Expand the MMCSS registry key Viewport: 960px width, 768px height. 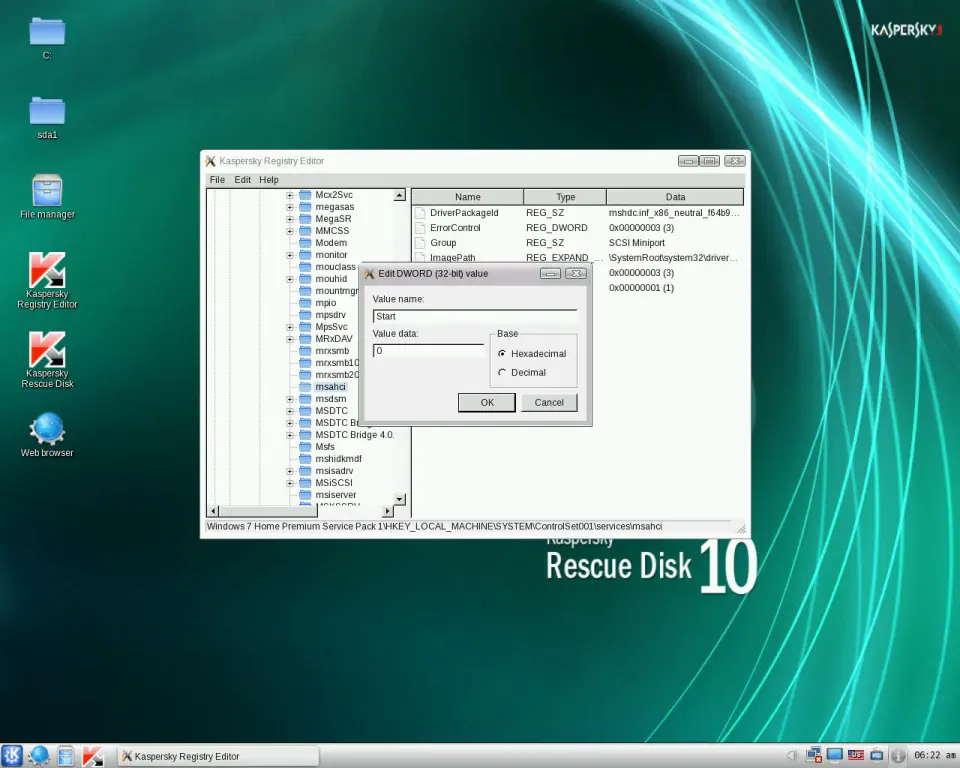tap(290, 231)
